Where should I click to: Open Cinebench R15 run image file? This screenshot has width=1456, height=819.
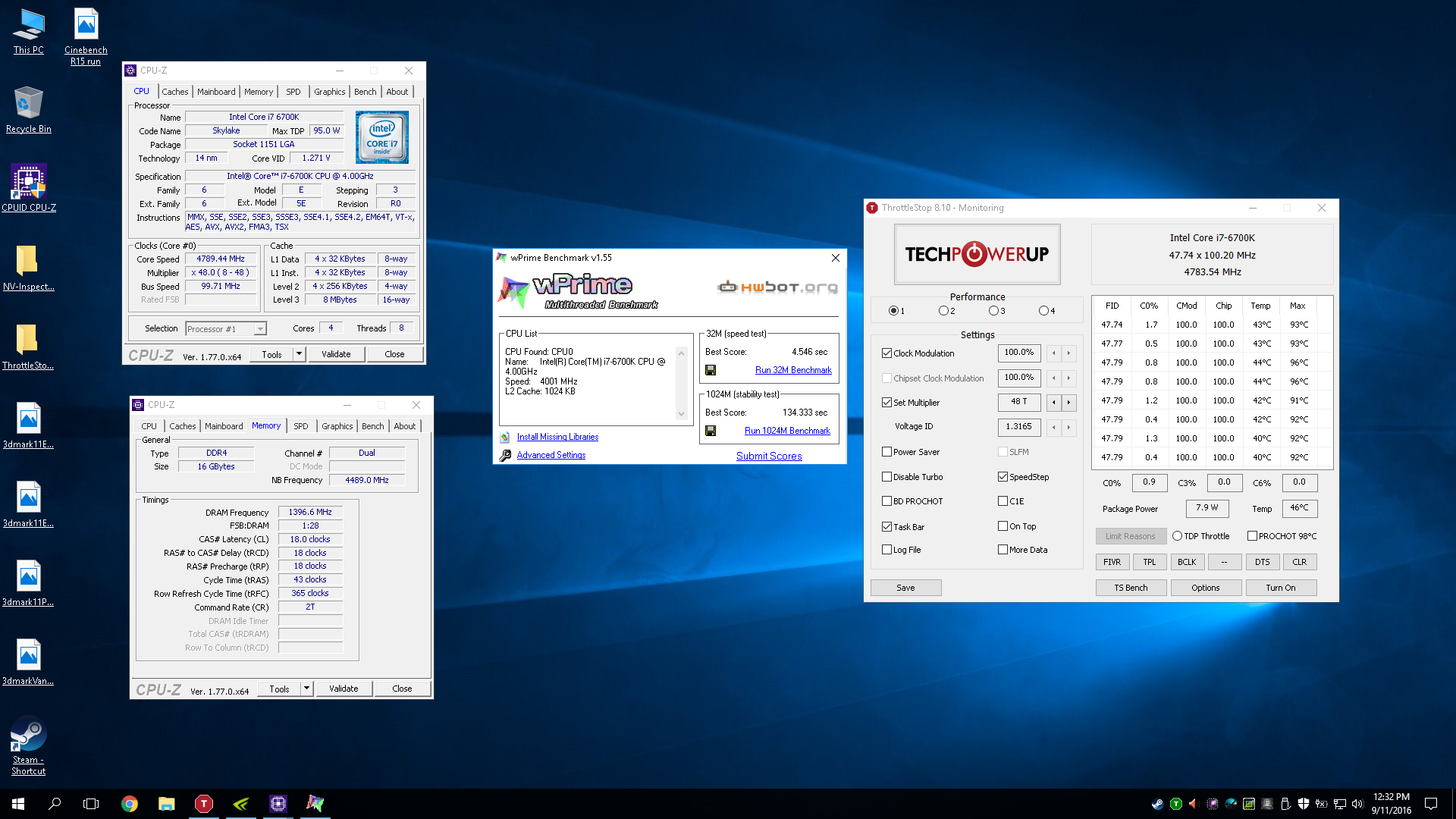[x=86, y=36]
